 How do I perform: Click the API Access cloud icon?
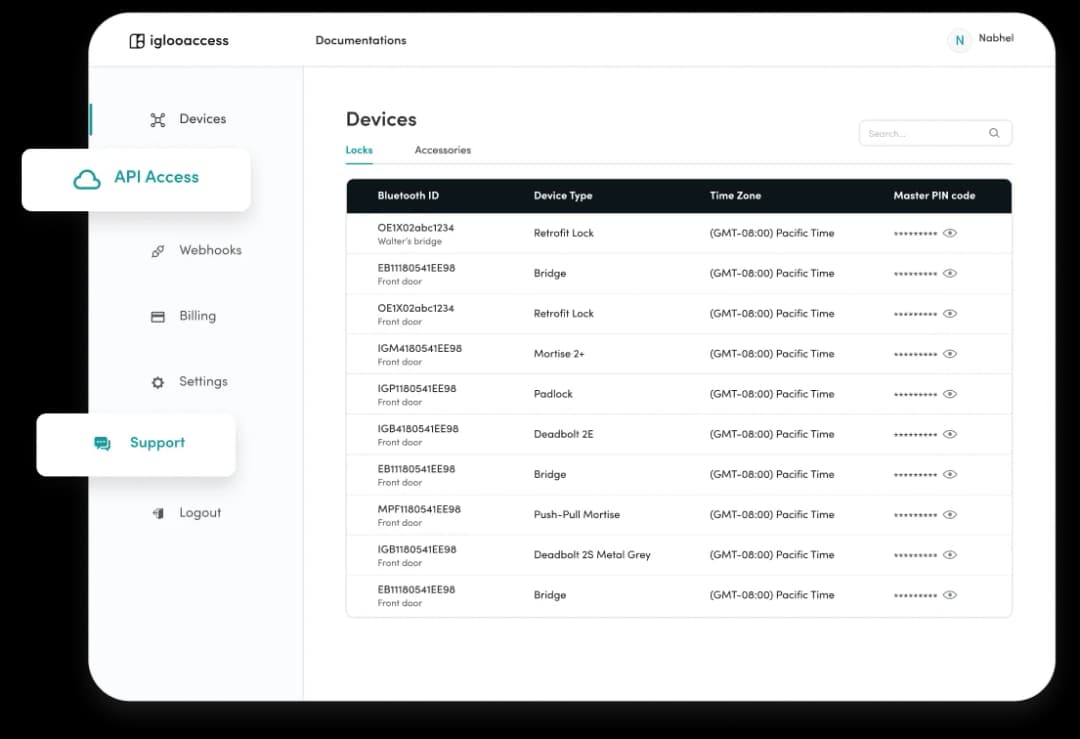pyautogui.click(x=87, y=179)
